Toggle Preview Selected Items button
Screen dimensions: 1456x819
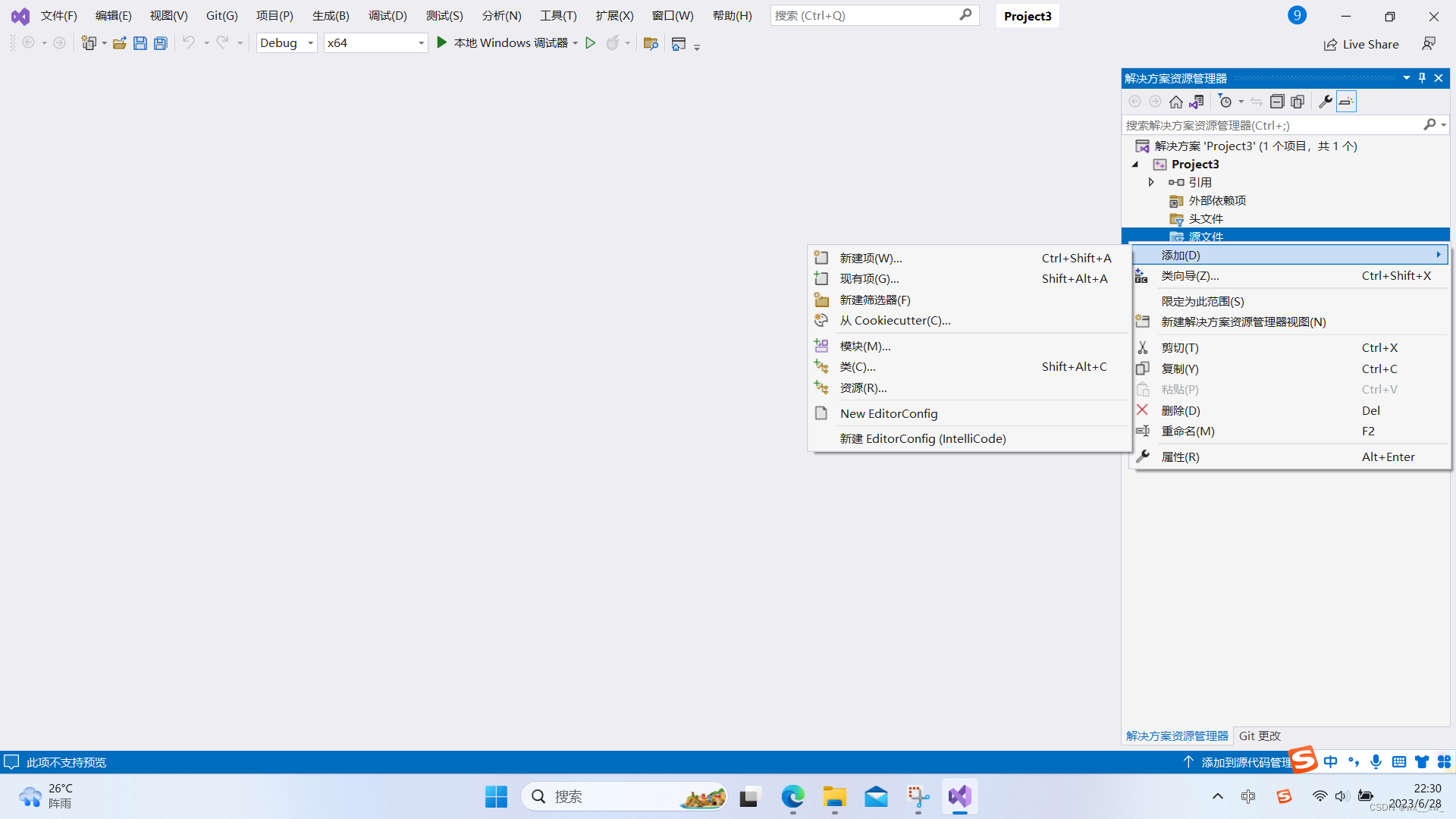pyautogui.click(x=1346, y=102)
